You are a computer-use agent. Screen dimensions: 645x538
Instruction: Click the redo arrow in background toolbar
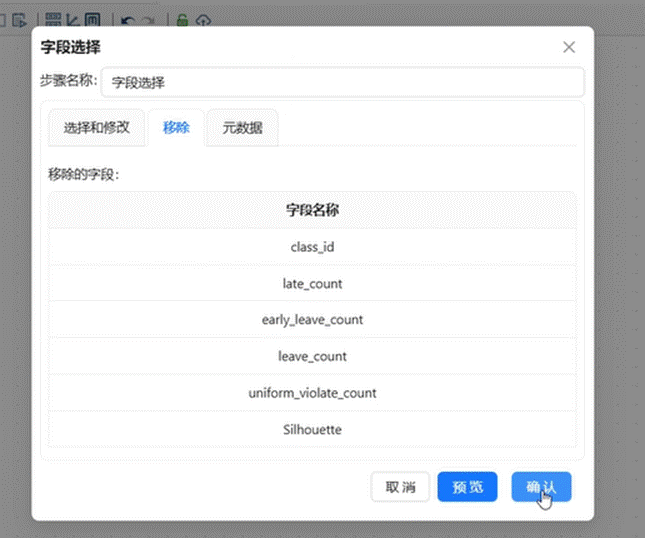pos(149,20)
